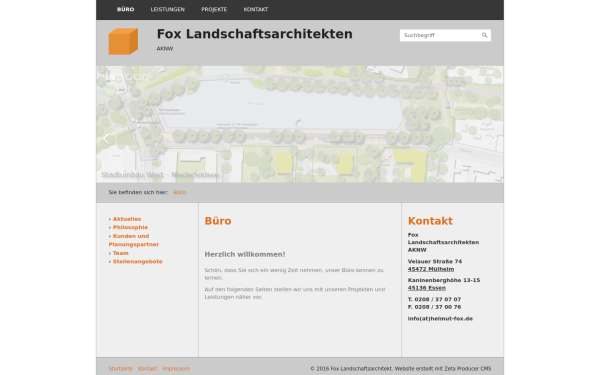Viewport: 600px width, 375px height.
Task: Click the orange cube logo
Action: (x=123, y=41)
